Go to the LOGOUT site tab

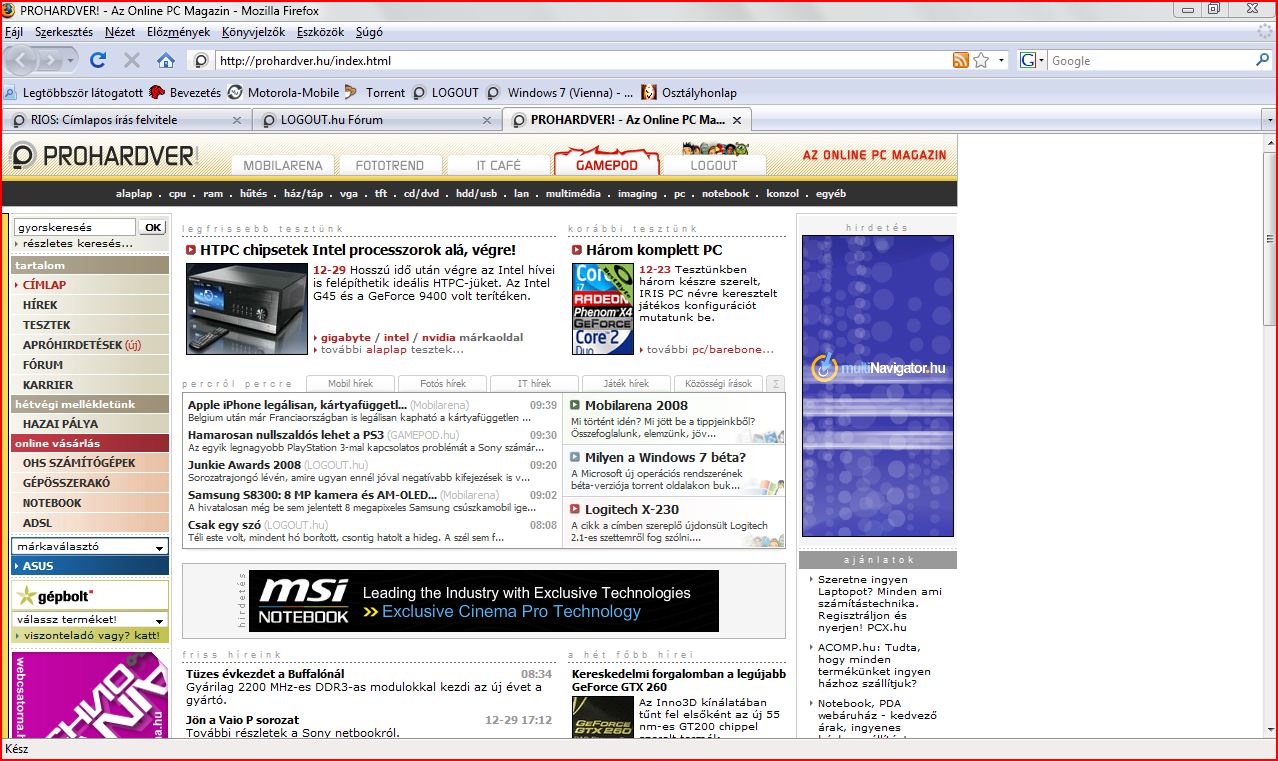(714, 165)
